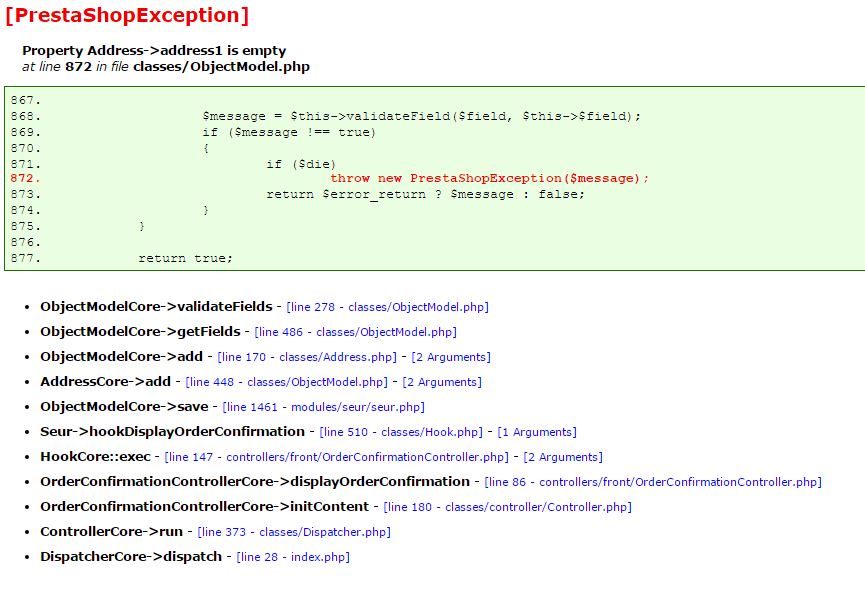
Task: Click the ControllerCore->run entry
Action: [x=111, y=531]
